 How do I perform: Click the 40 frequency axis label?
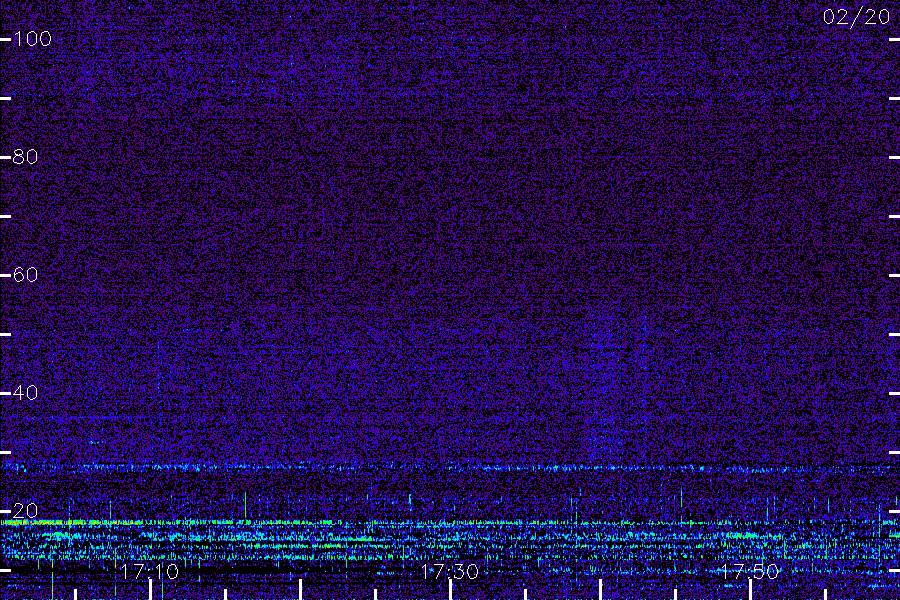point(25,393)
